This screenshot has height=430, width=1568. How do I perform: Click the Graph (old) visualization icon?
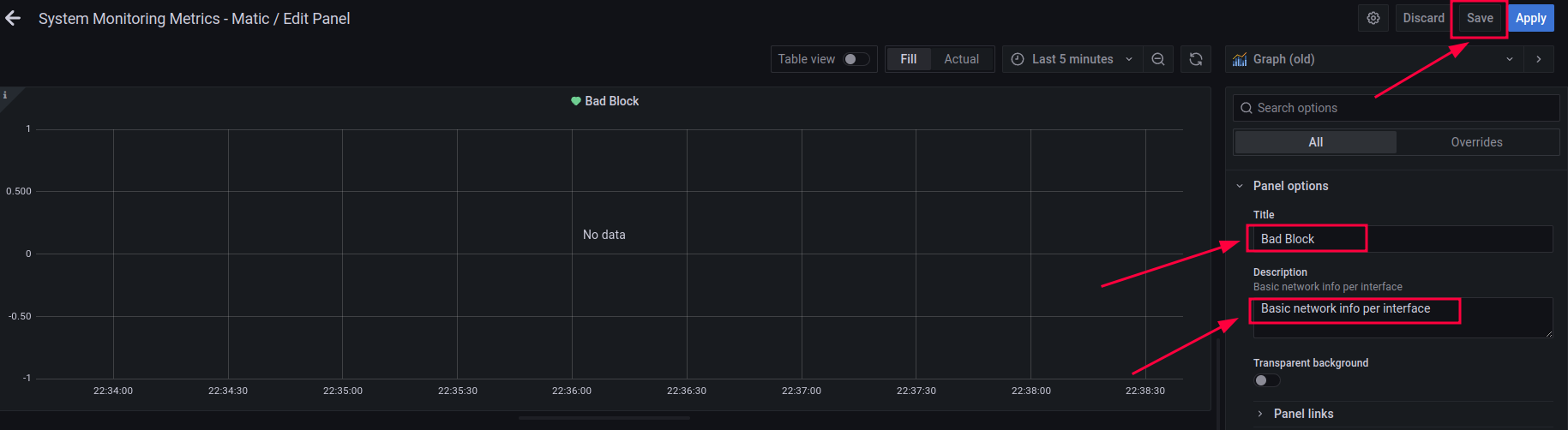point(1240,59)
